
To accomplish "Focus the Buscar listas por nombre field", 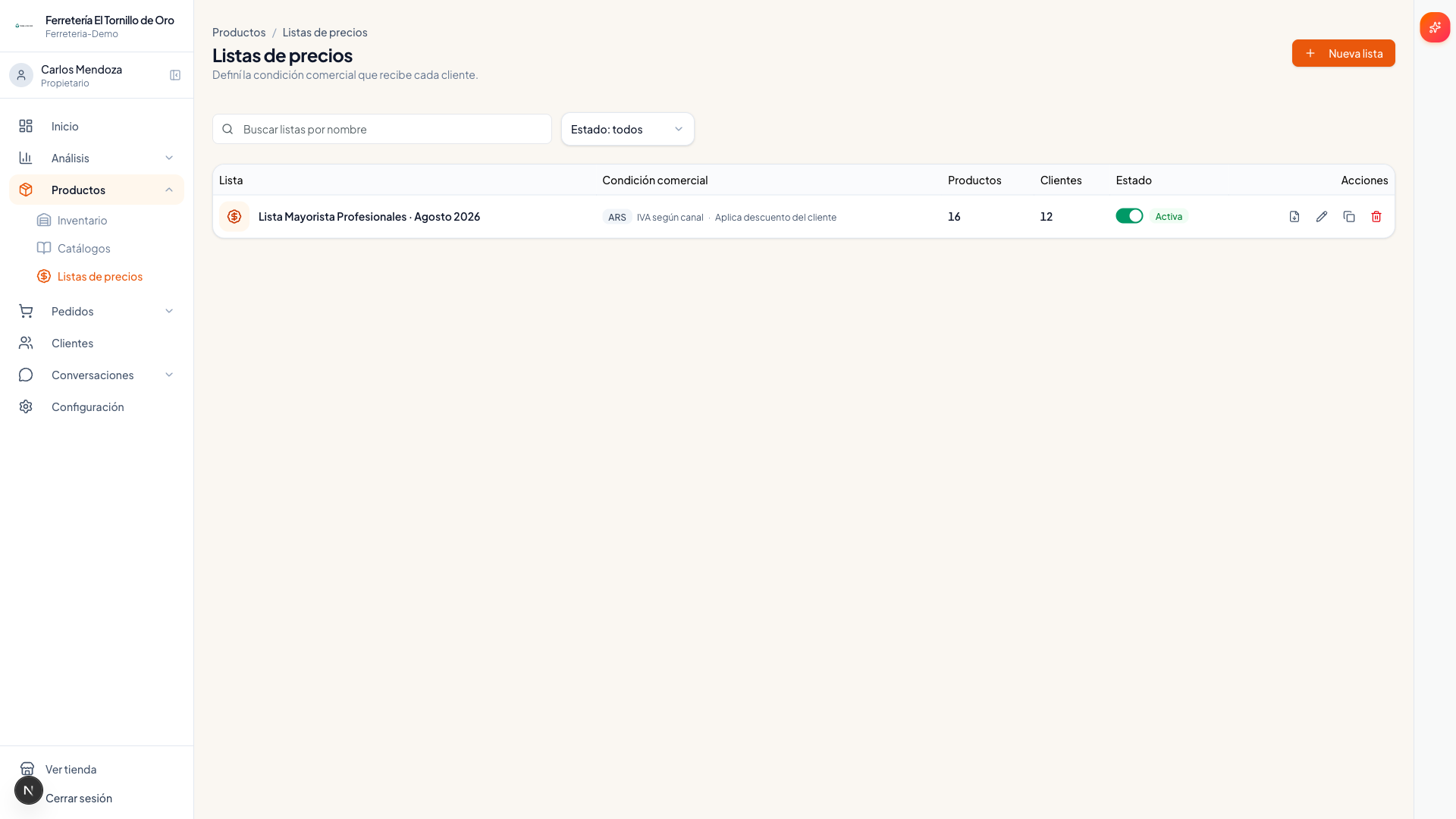I will tap(382, 129).
